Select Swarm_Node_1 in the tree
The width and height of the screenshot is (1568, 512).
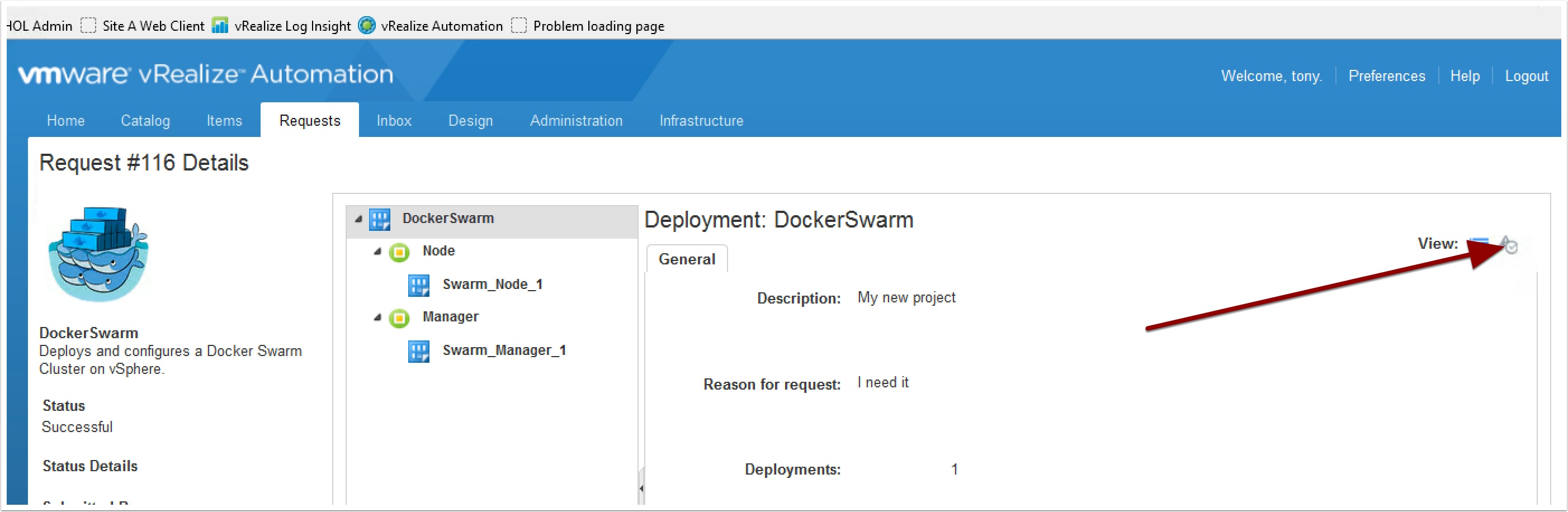click(492, 284)
